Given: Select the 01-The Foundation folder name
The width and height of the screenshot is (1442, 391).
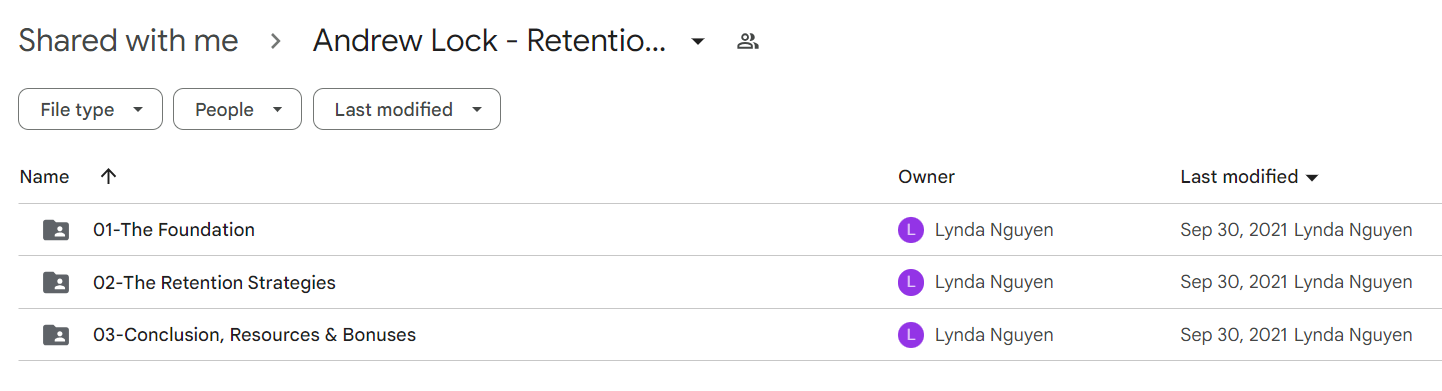Looking at the screenshot, I should pos(174,230).
